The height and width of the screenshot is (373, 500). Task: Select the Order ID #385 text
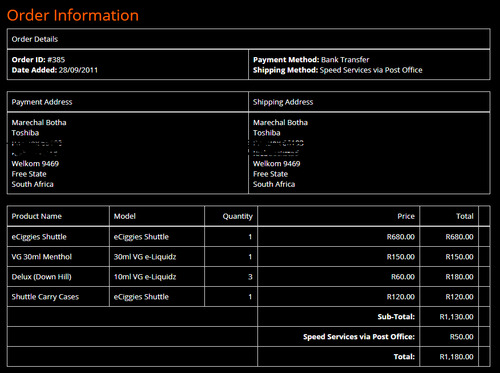tap(38, 60)
